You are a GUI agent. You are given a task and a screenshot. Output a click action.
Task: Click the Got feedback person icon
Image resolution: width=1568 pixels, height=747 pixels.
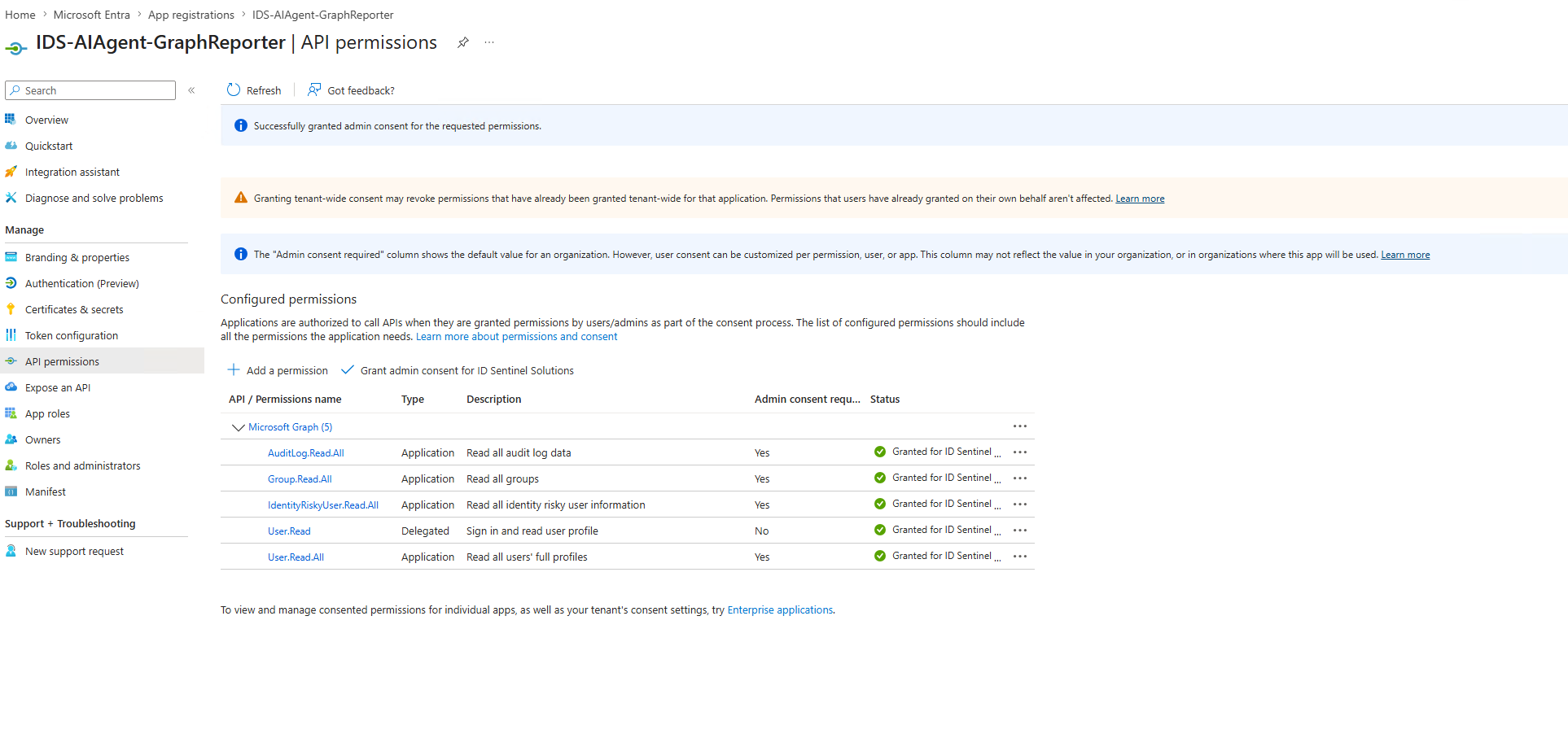(x=314, y=90)
